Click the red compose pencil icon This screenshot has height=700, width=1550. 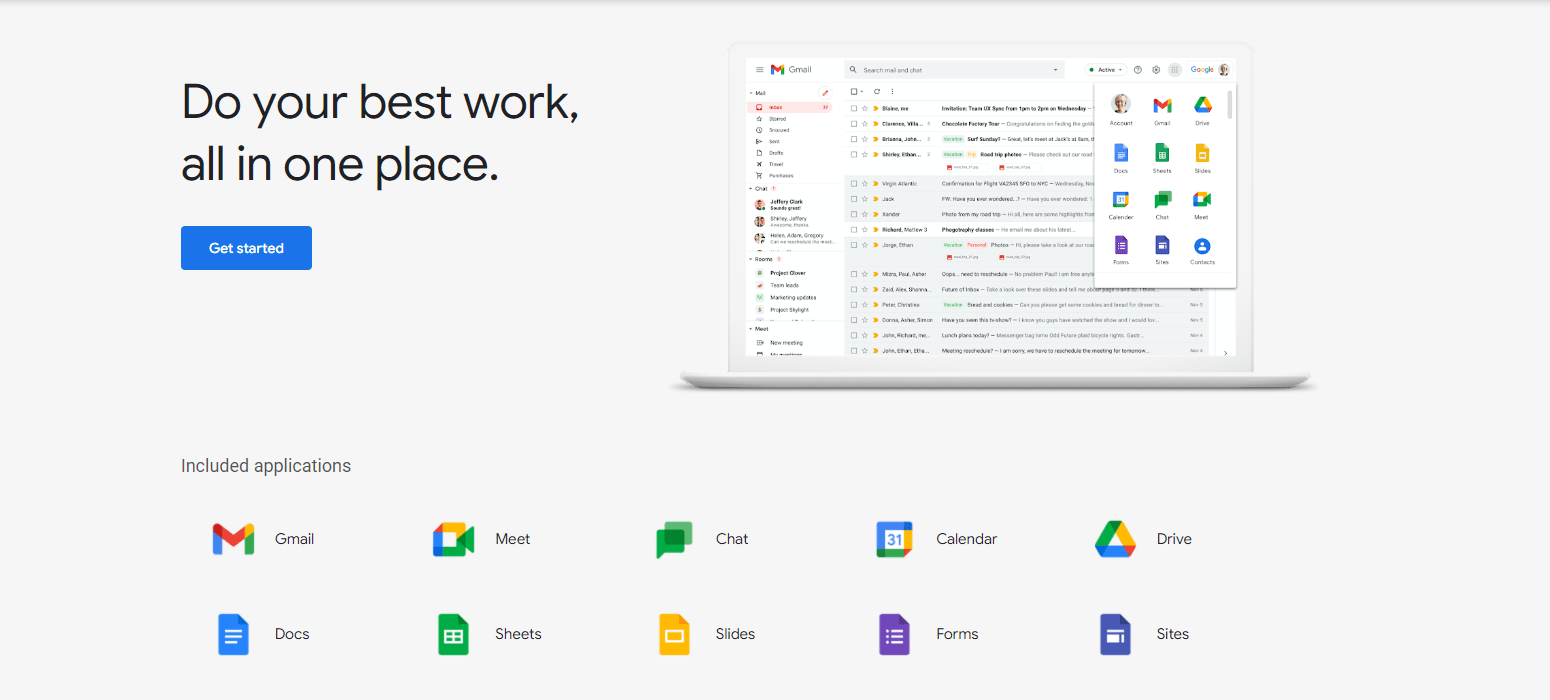coord(825,93)
